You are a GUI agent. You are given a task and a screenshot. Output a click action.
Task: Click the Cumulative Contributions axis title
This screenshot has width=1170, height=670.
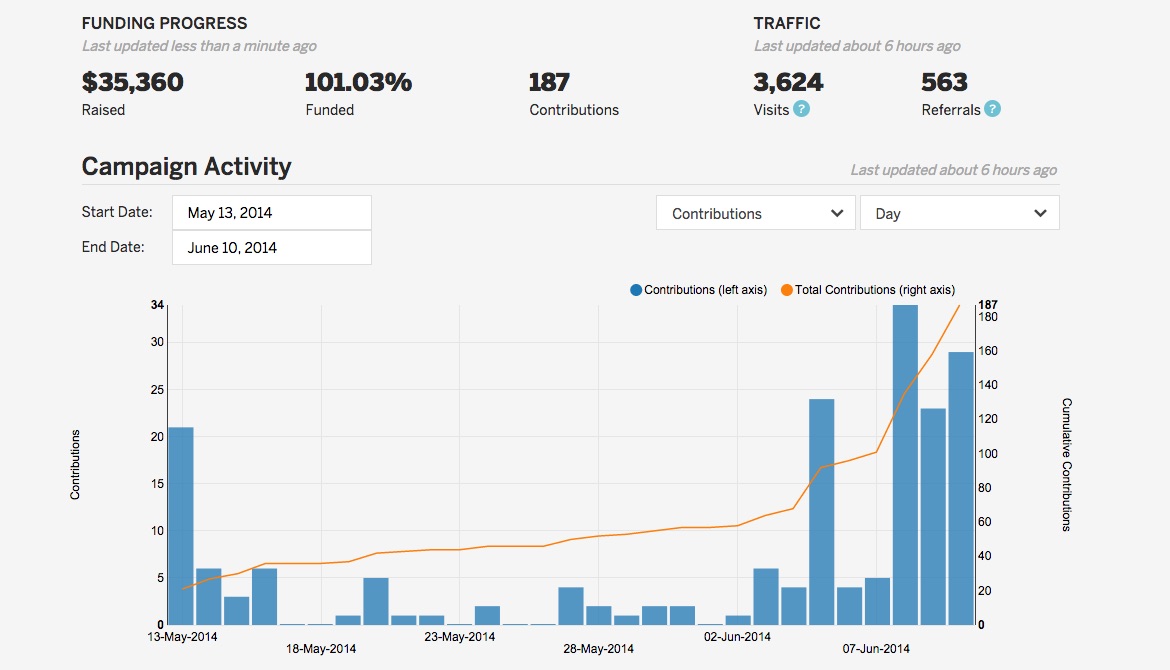point(1067,465)
